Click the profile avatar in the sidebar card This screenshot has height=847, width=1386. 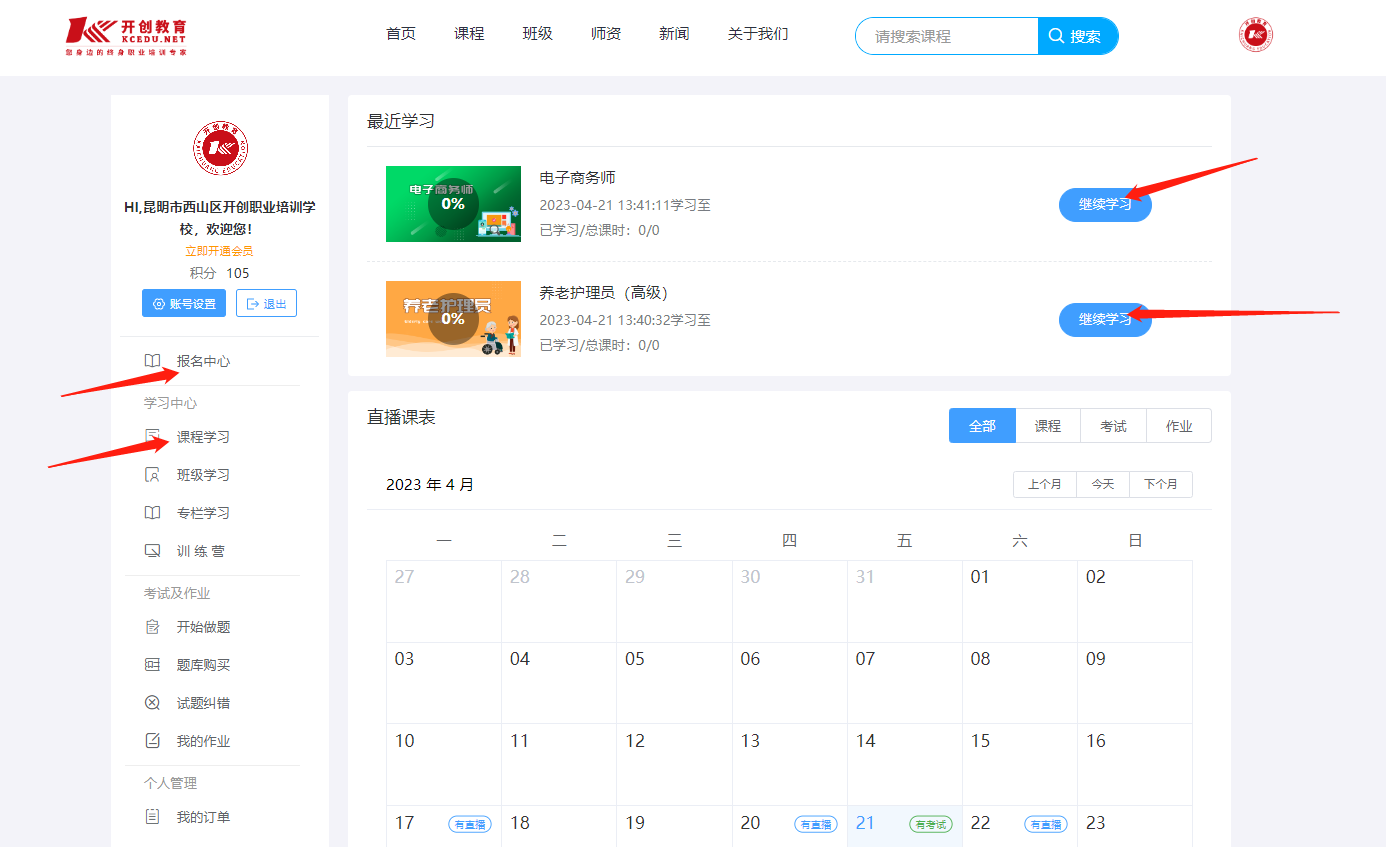(x=220, y=149)
